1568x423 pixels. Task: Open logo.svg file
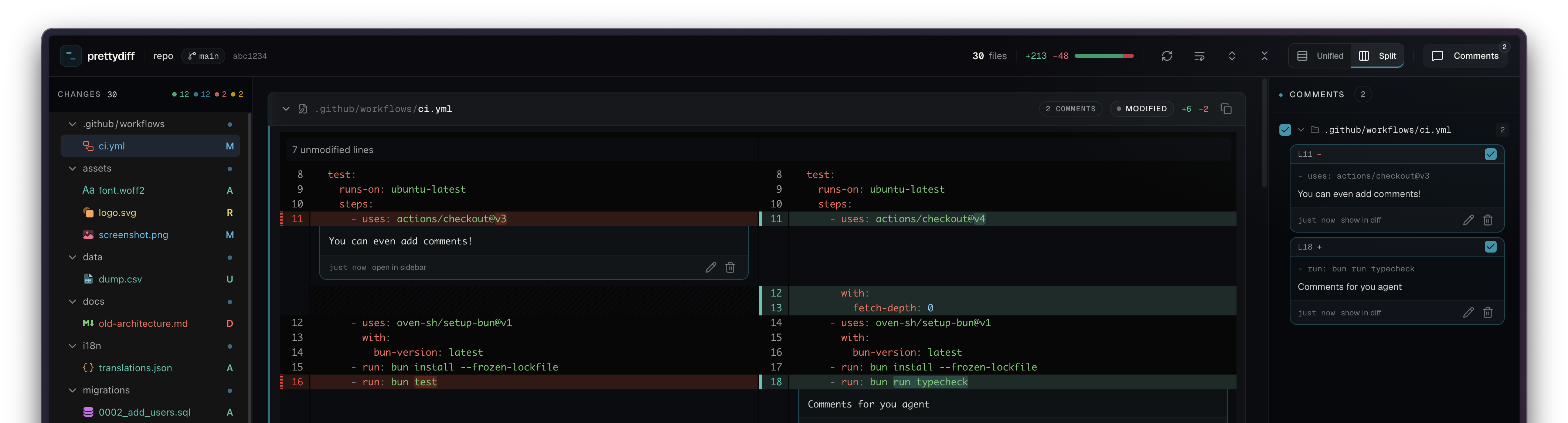coord(150,212)
